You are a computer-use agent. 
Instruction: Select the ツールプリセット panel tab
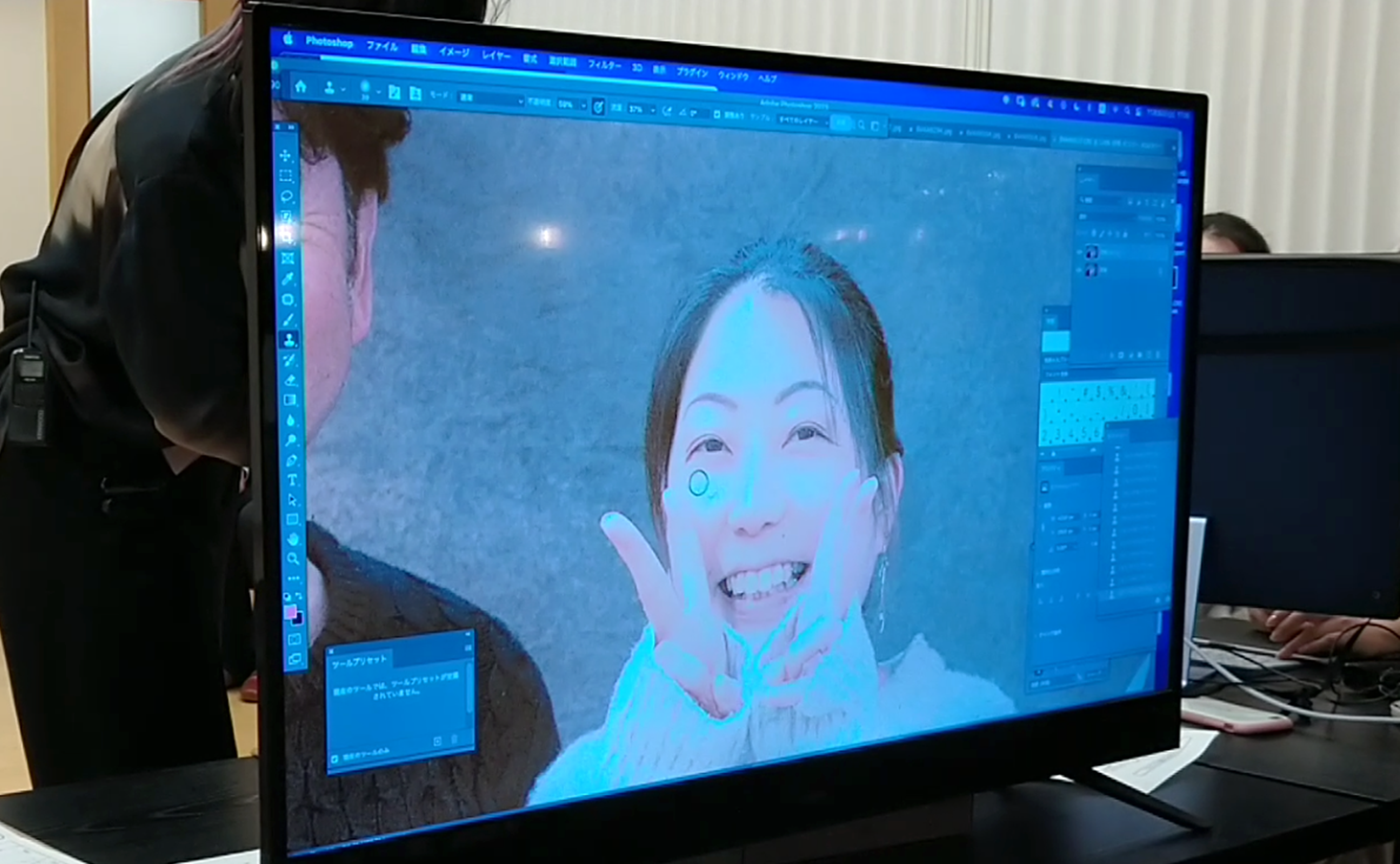click(360, 661)
